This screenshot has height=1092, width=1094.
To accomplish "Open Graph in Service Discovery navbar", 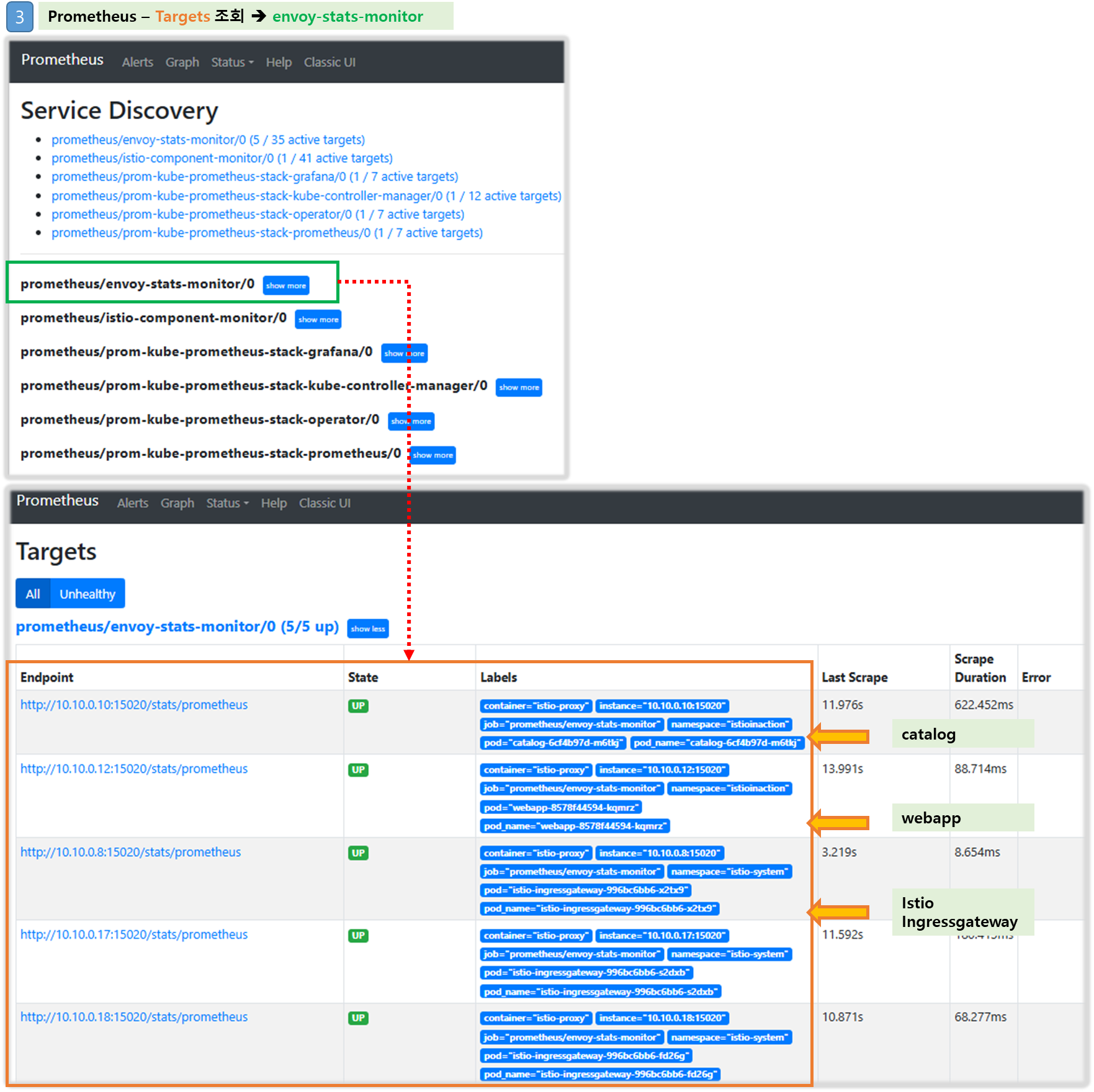I will point(182,62).
